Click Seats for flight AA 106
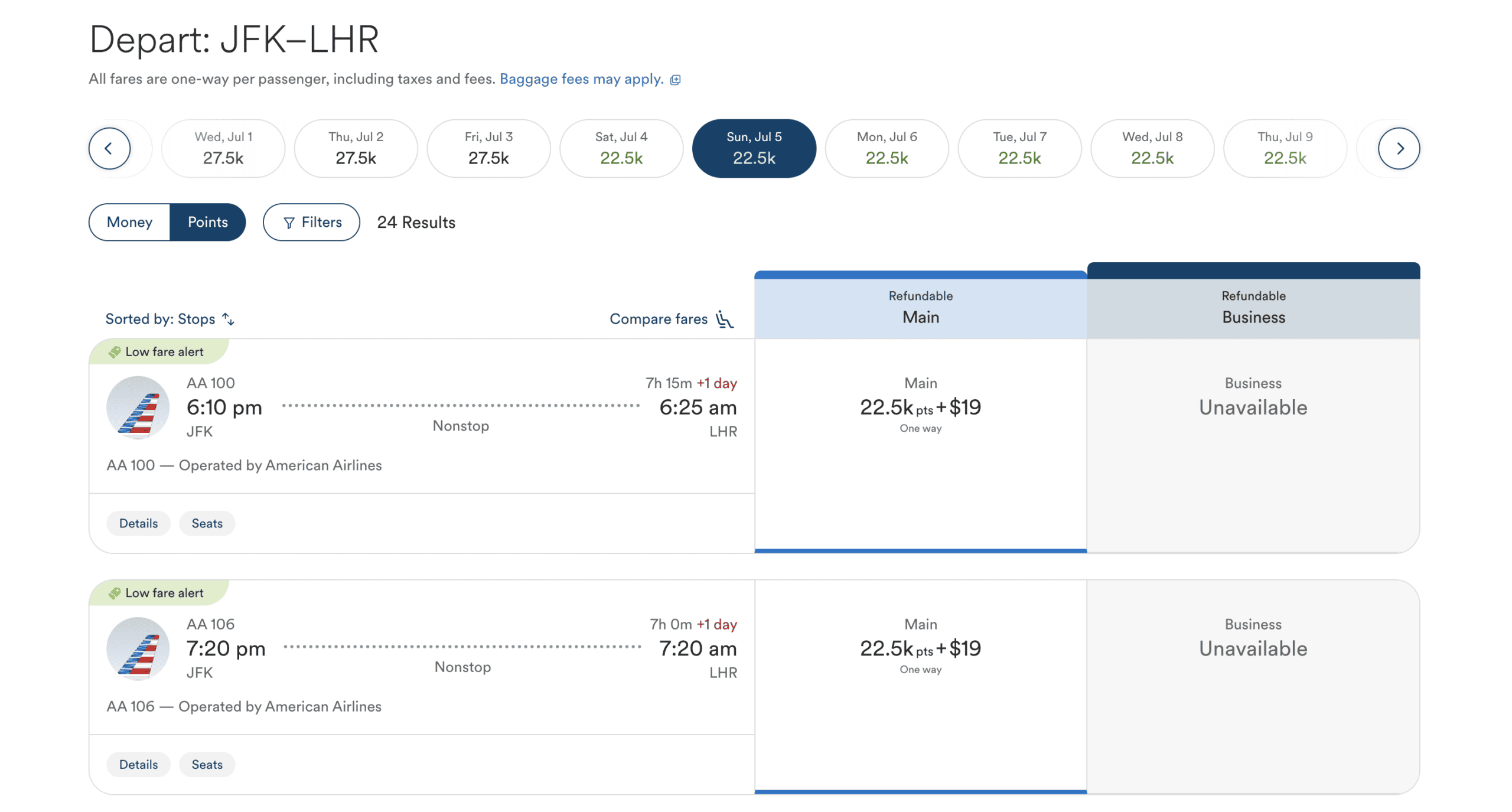1512x812 pixels. pyautogui.click(x=207, y=764)
